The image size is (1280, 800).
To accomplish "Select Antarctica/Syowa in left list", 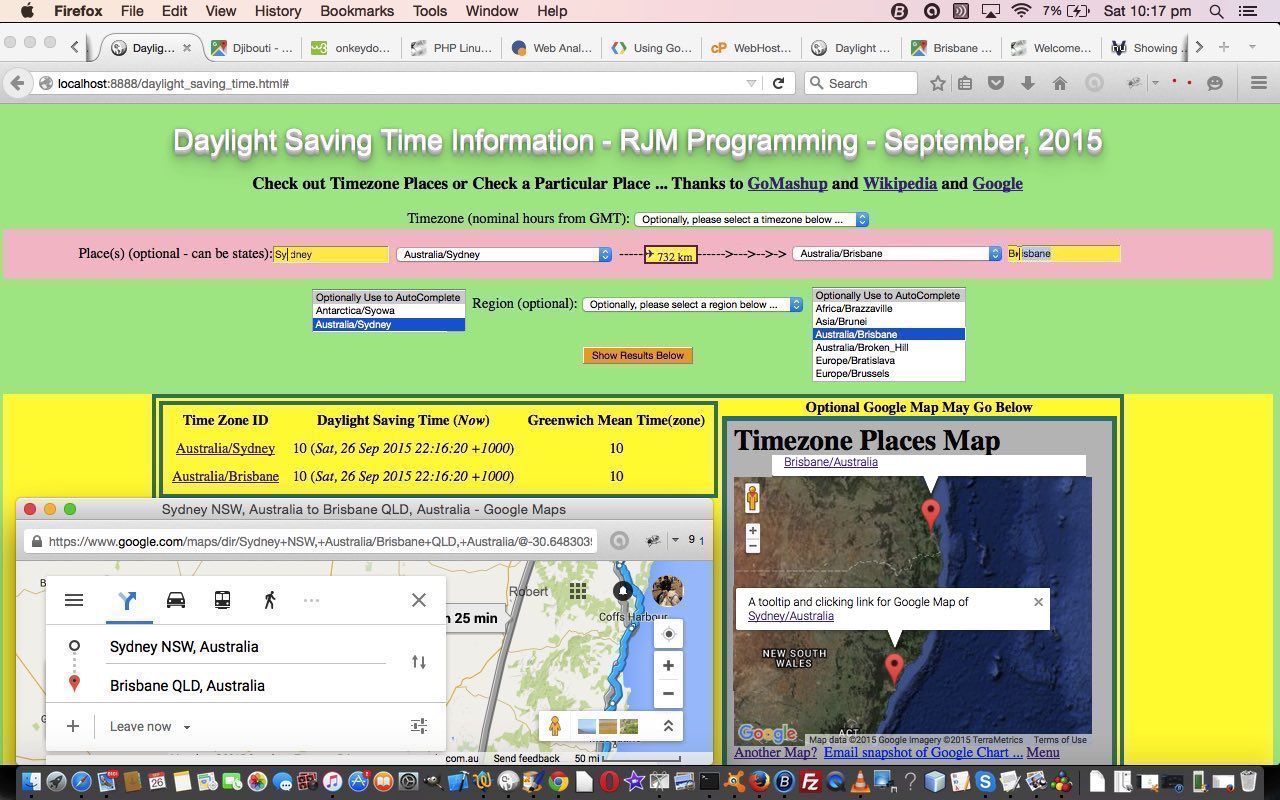I will (388, 311).
